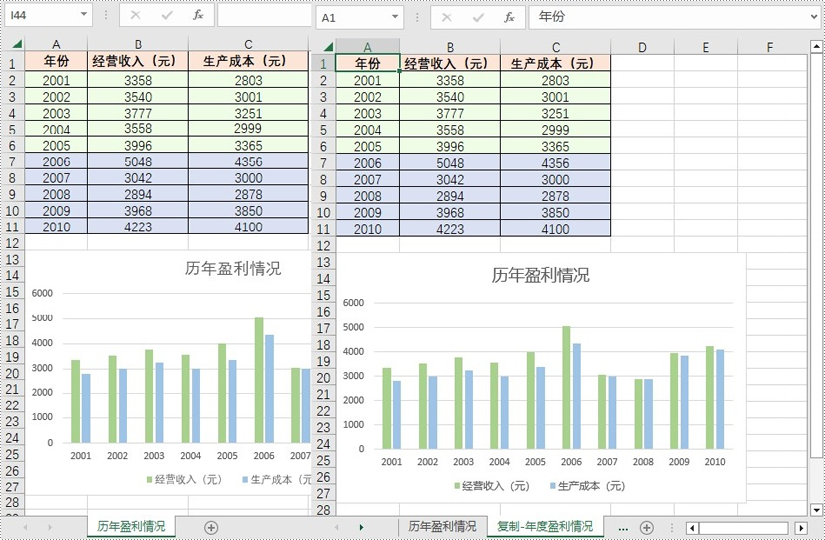Click next-sheet arrow in right window tab bar
825x540 pixels.
coord(361,527)
